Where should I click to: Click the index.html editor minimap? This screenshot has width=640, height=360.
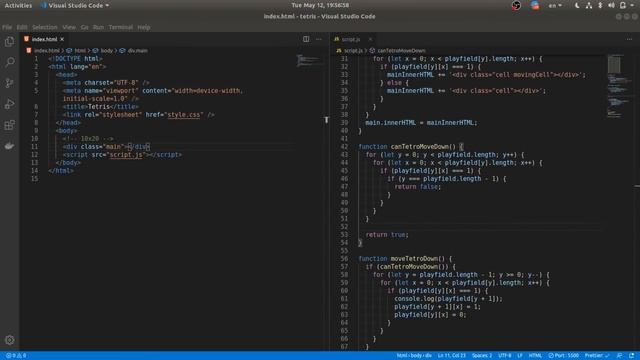[x=309, y=61]
